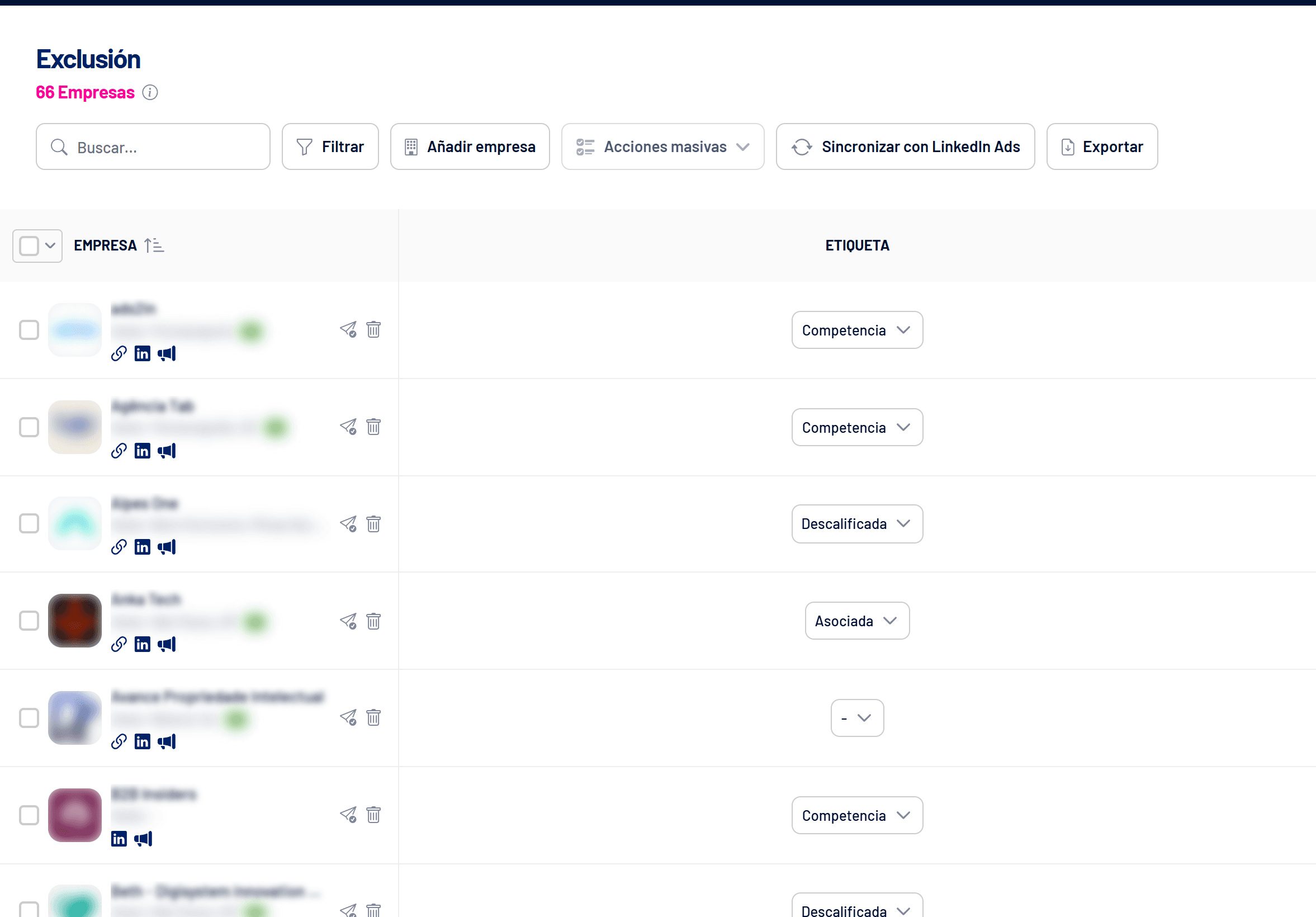Sort the EMPRESA column with the sort icon
Screen dimensions: 1316x917
154,246
